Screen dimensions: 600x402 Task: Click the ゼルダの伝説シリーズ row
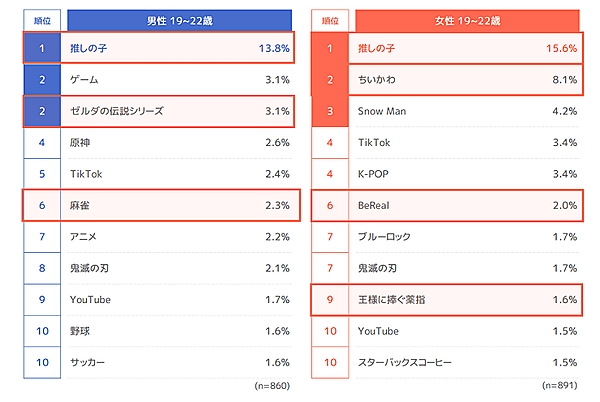pyautogui.click(x=180, y=110)
